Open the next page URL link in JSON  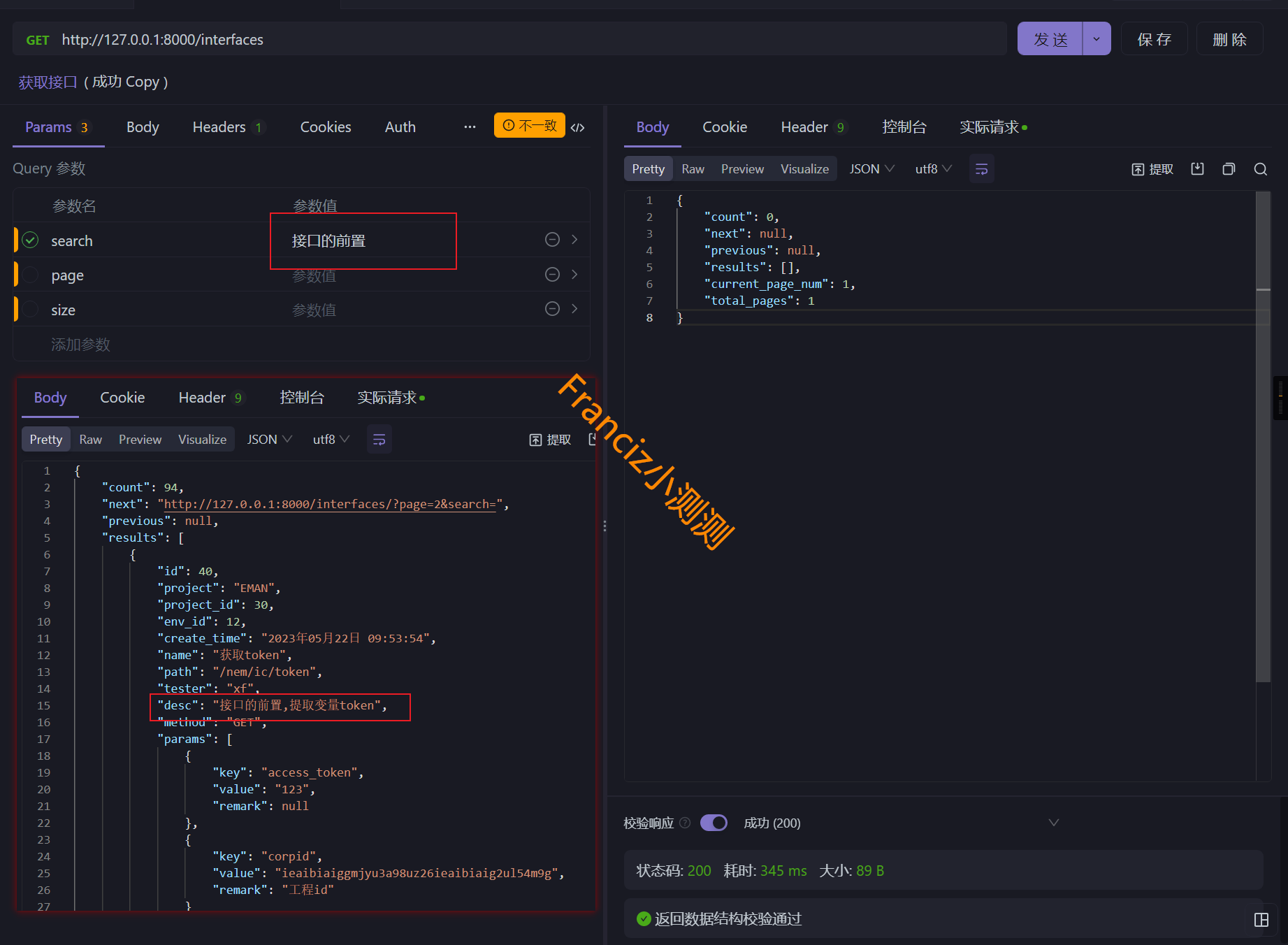click(x=330, y=504)
